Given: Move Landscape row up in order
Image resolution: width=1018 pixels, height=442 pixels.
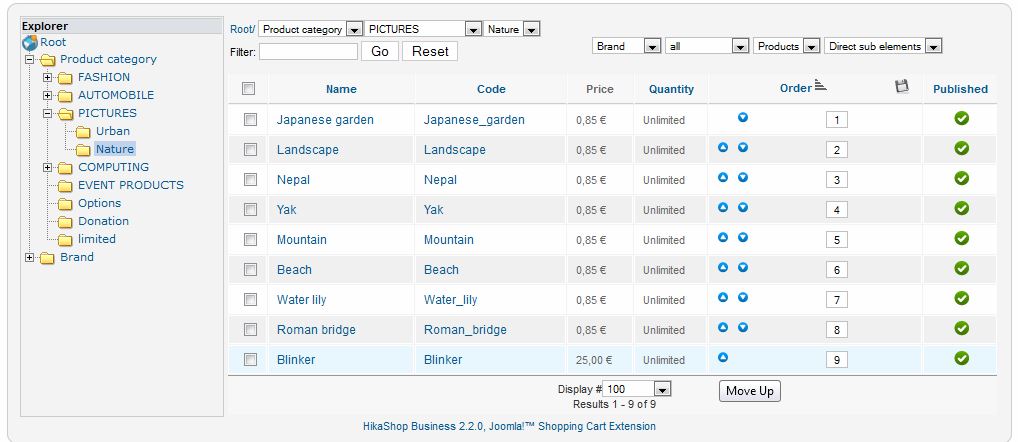Looking at the screenshot, I should 723,147.
